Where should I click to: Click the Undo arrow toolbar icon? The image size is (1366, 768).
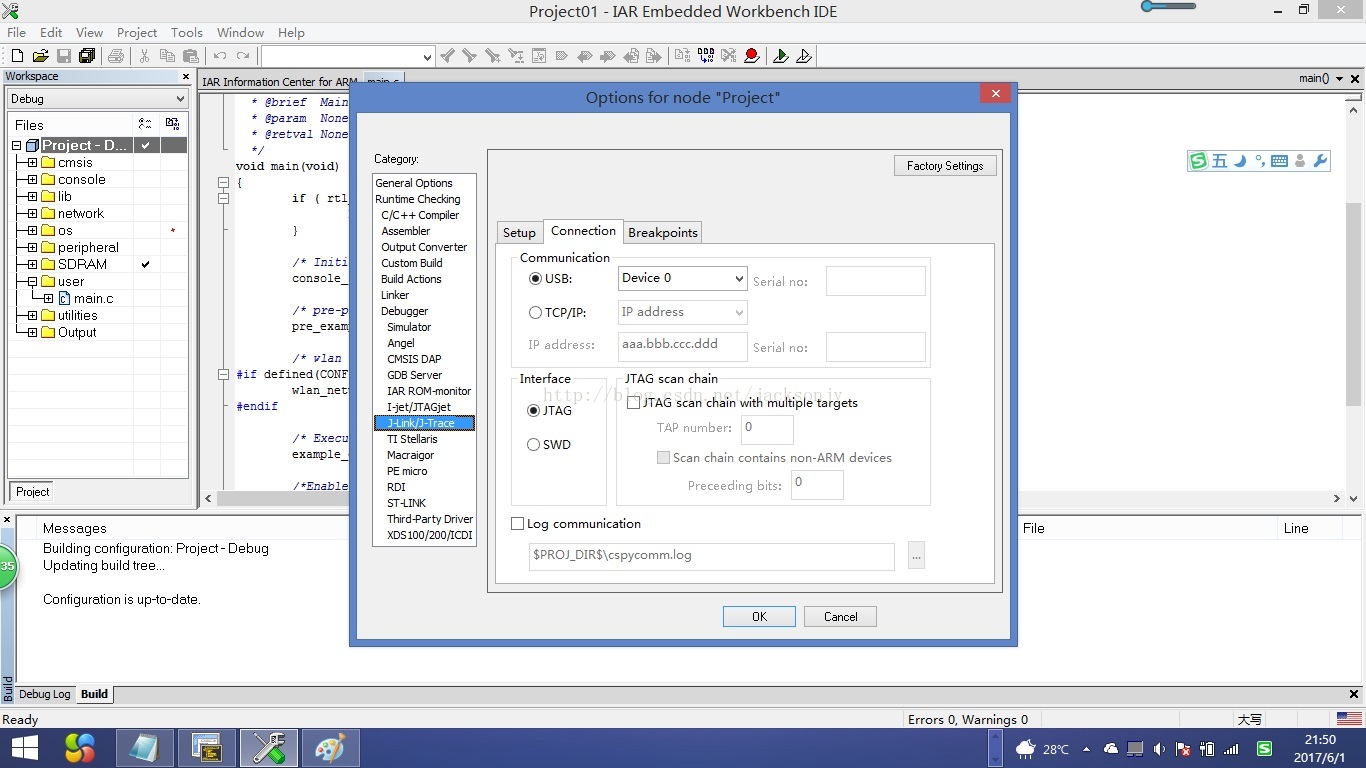coord(220,56)
